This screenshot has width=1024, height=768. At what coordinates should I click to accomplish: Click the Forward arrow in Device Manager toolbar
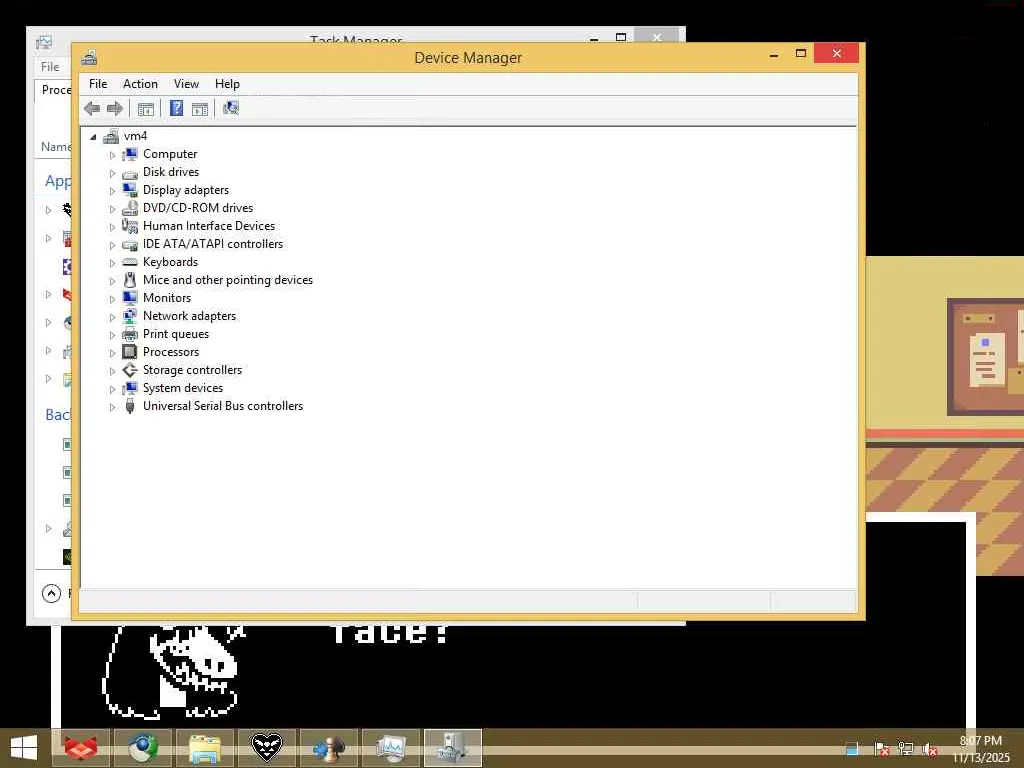coord(115,108)
